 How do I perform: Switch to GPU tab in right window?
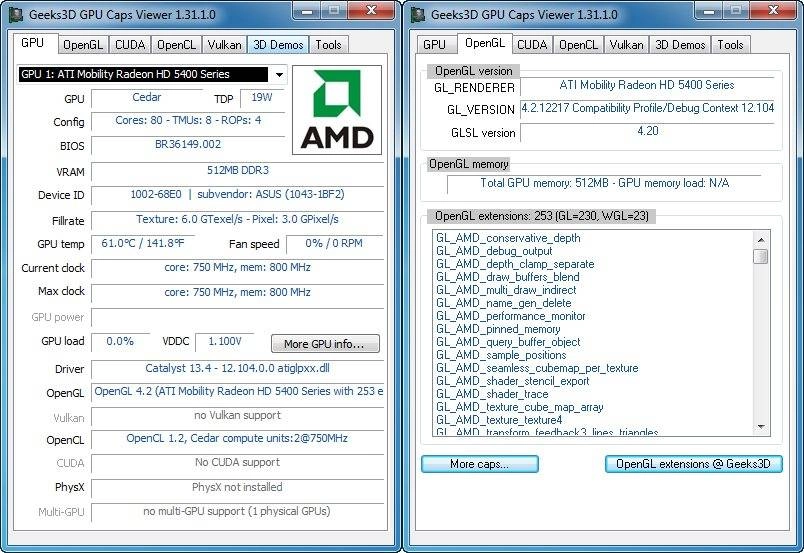click(x=434, y=45)
